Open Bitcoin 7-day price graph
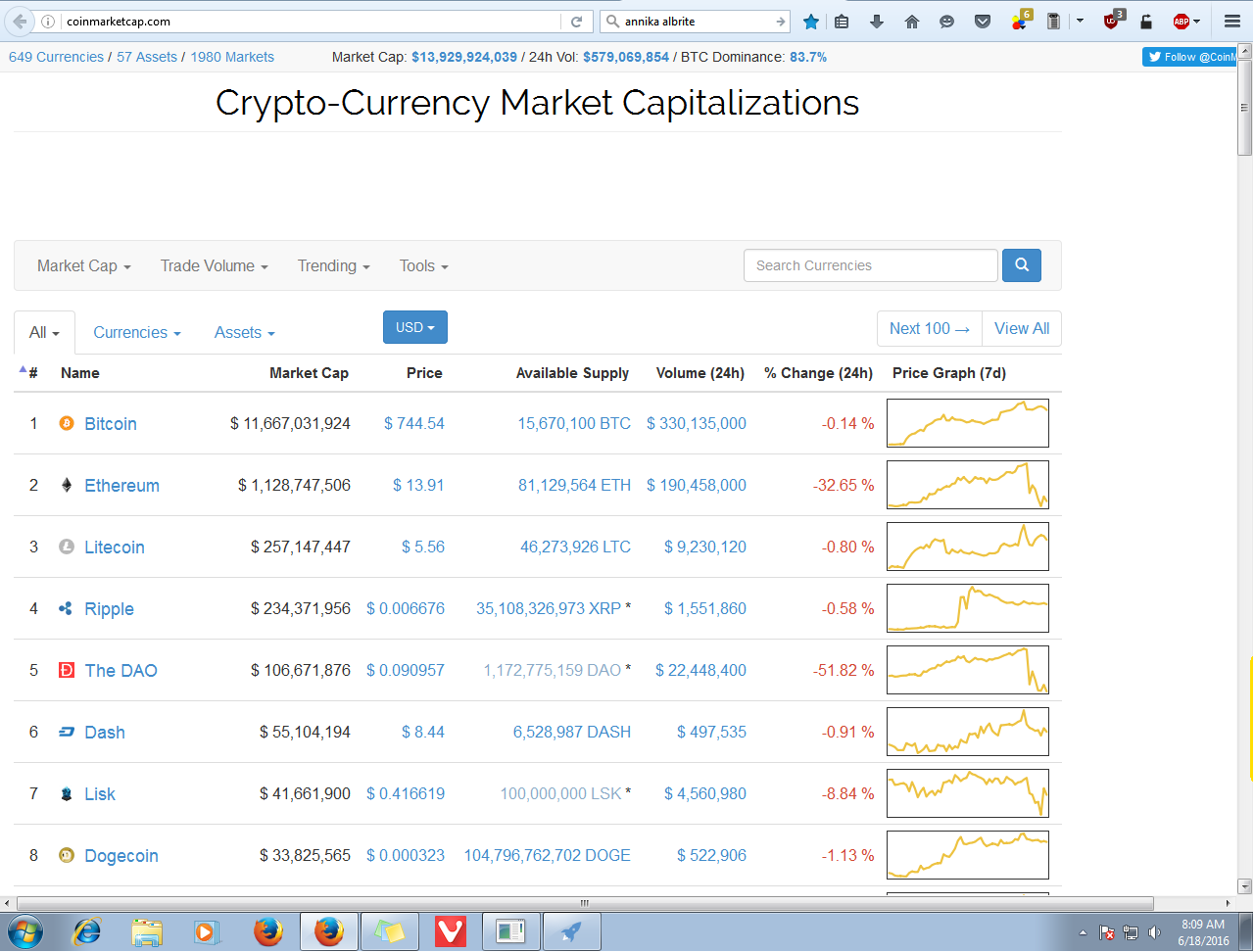The width and height of the screenshot is (1254, 952). (968, 423)
